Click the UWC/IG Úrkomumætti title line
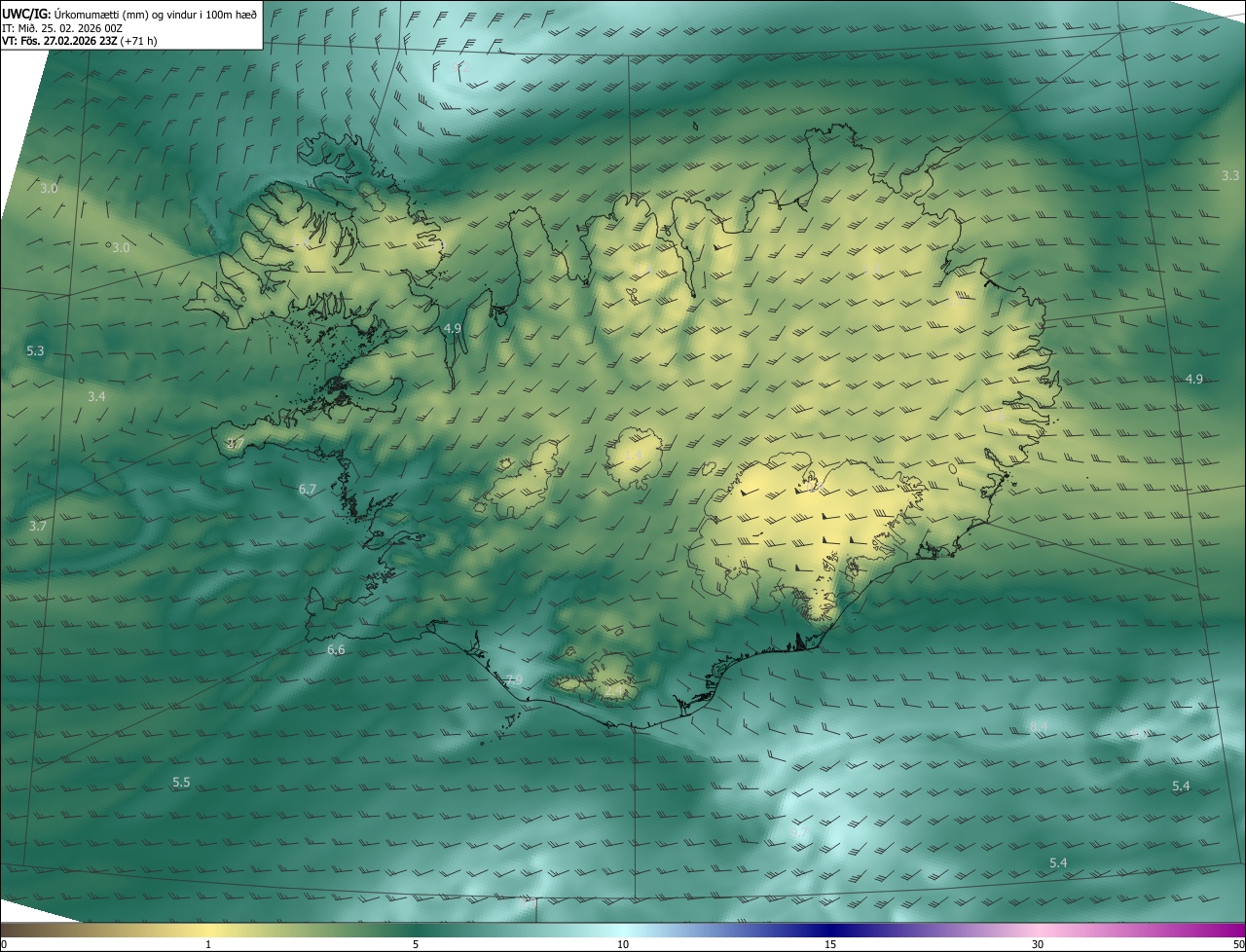 (x=129, y=13)
